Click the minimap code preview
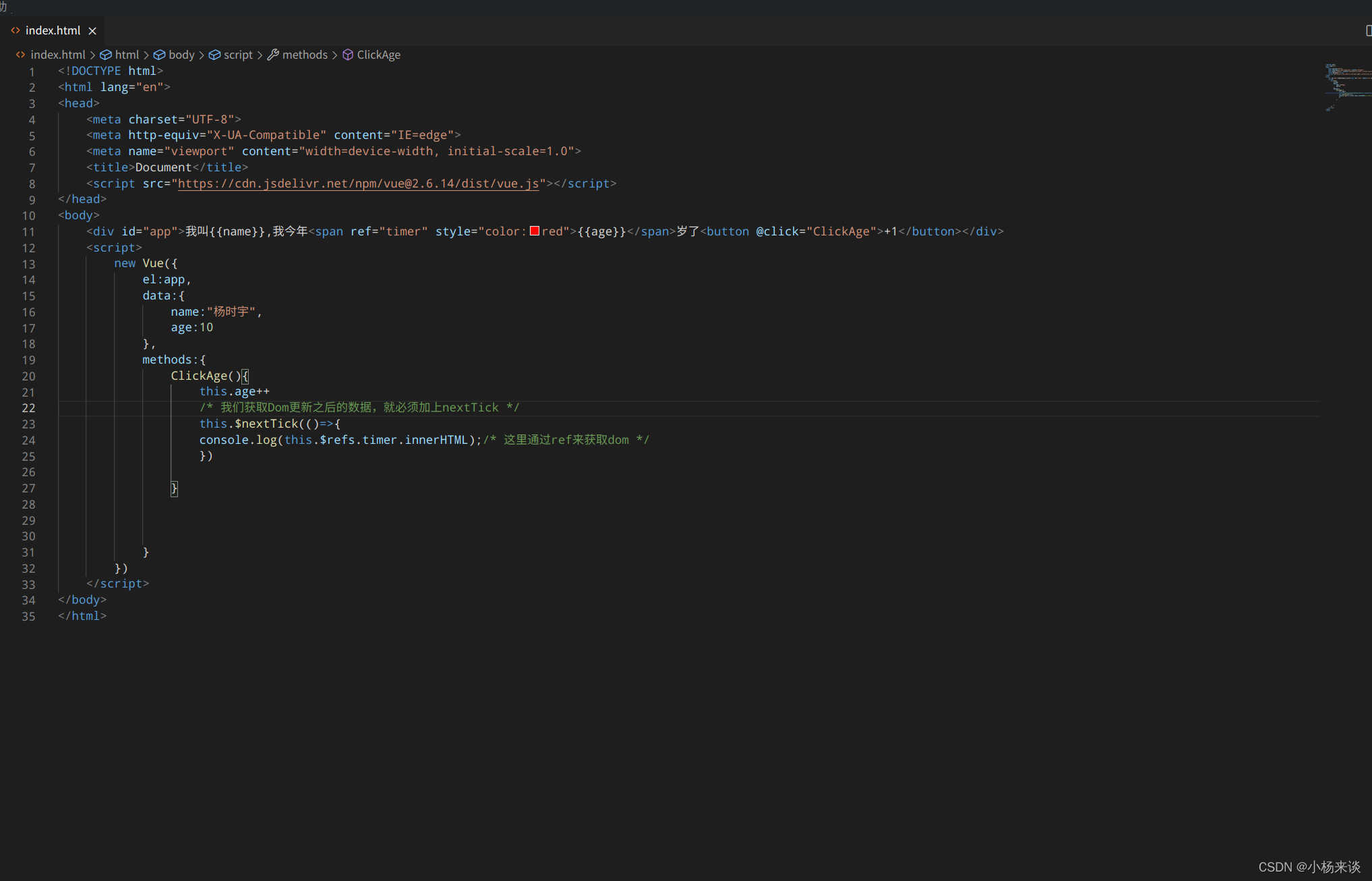This screenshot has width=1372, height=881. point(1347,87)
